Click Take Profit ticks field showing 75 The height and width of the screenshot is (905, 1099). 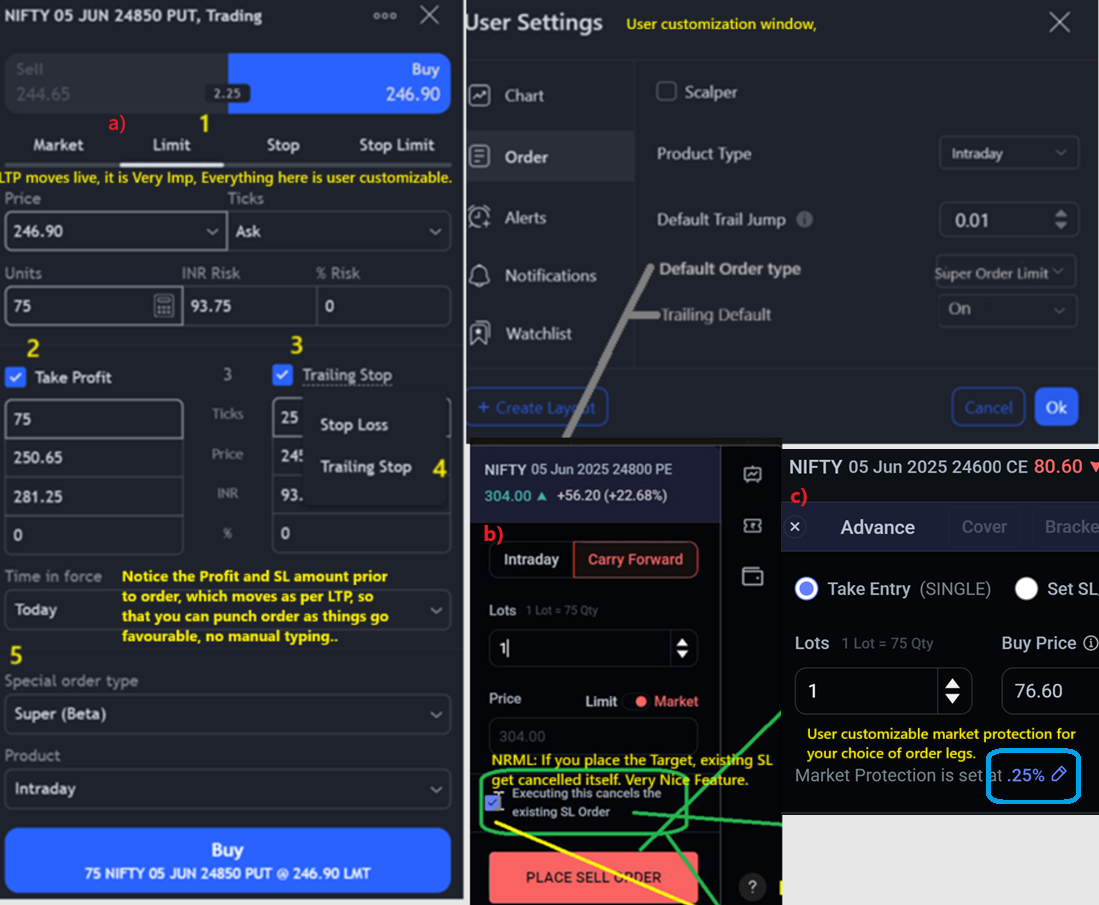94,419
